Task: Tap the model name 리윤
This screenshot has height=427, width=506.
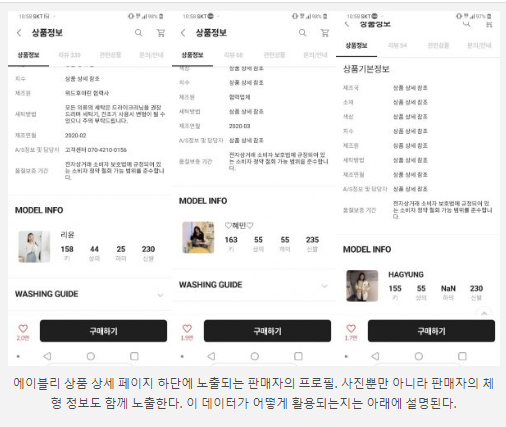Action: 67,235
